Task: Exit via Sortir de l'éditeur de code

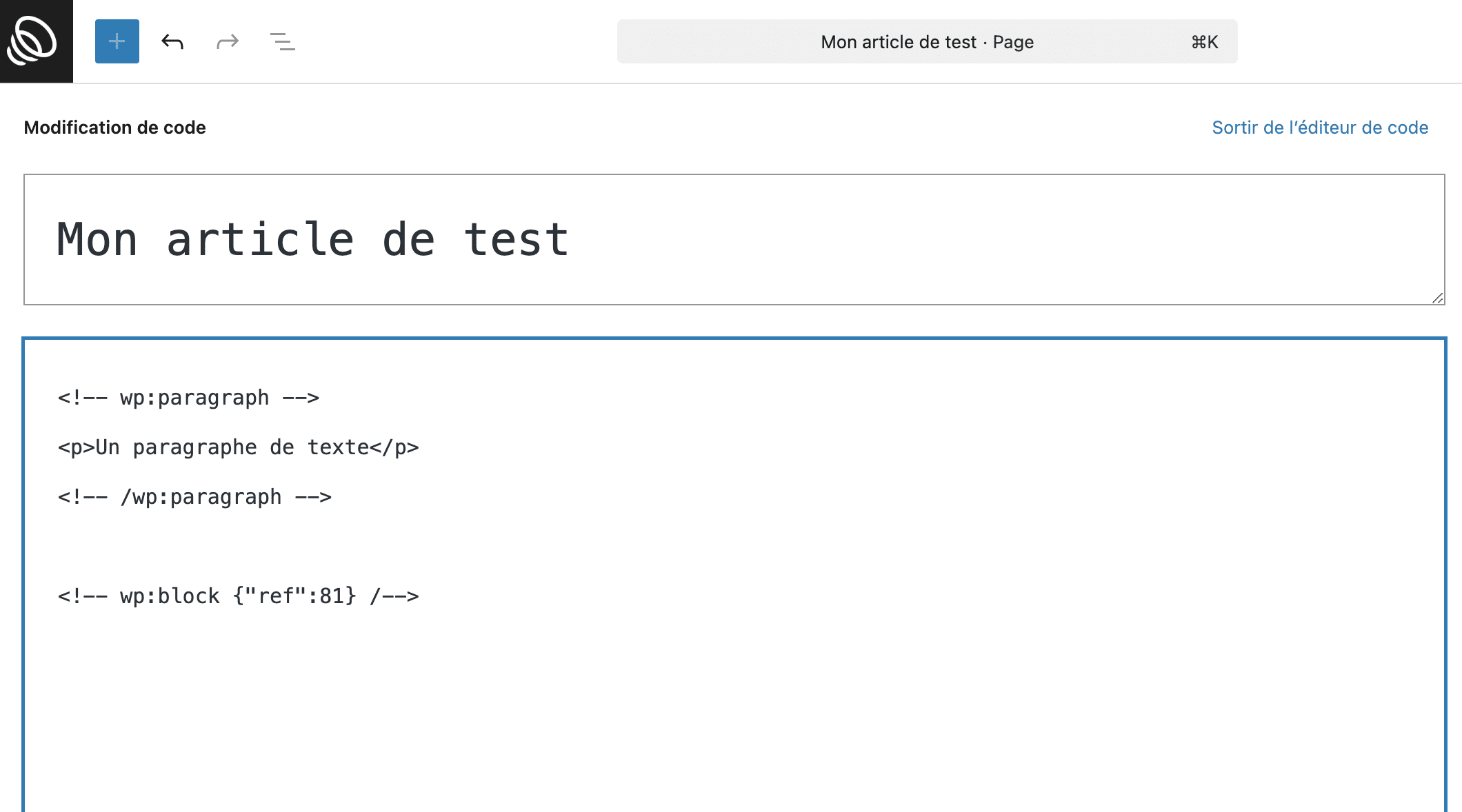Action: click(x=1320, y=128)
